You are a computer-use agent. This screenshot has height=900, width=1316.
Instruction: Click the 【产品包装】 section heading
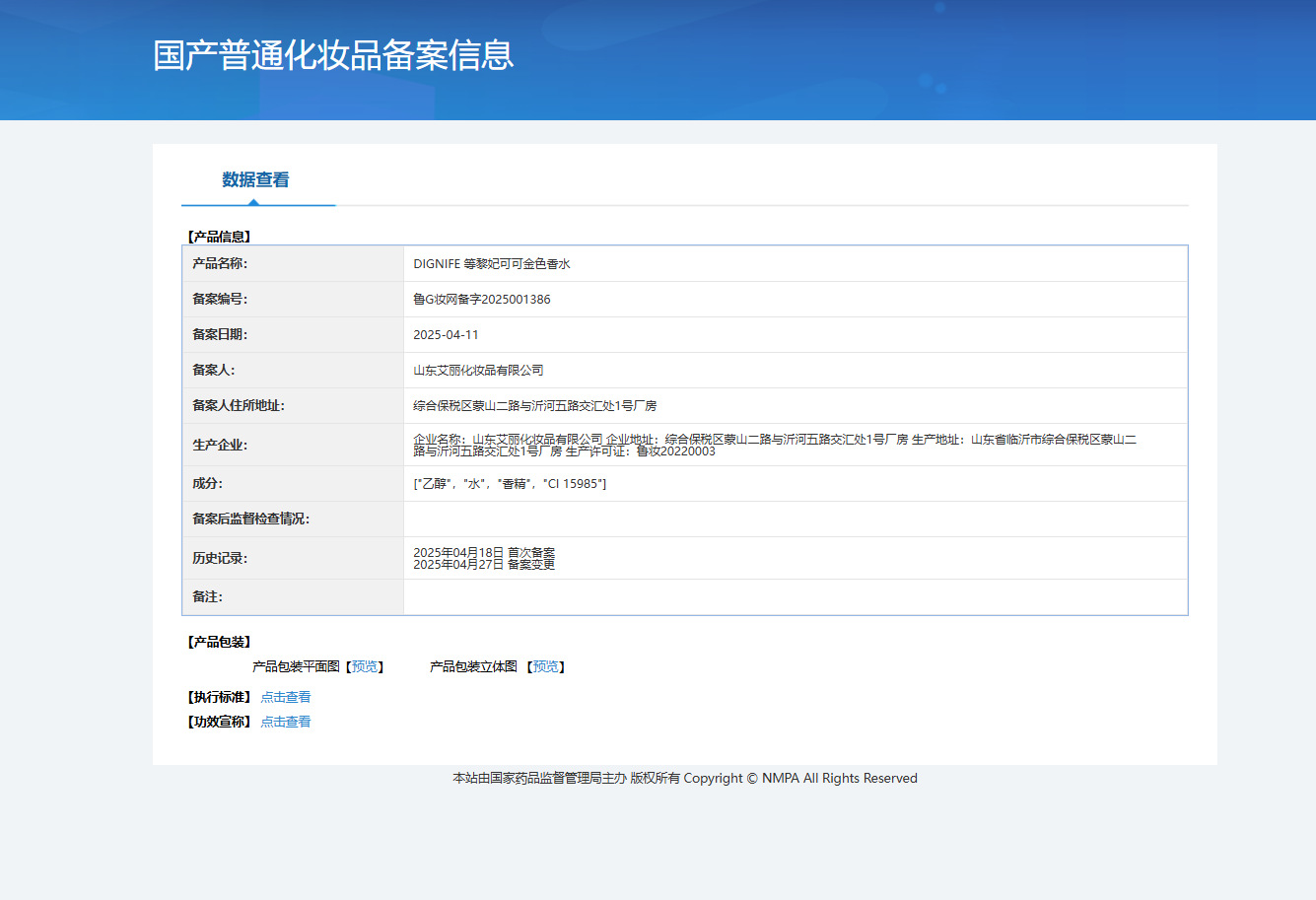point(219,643)
